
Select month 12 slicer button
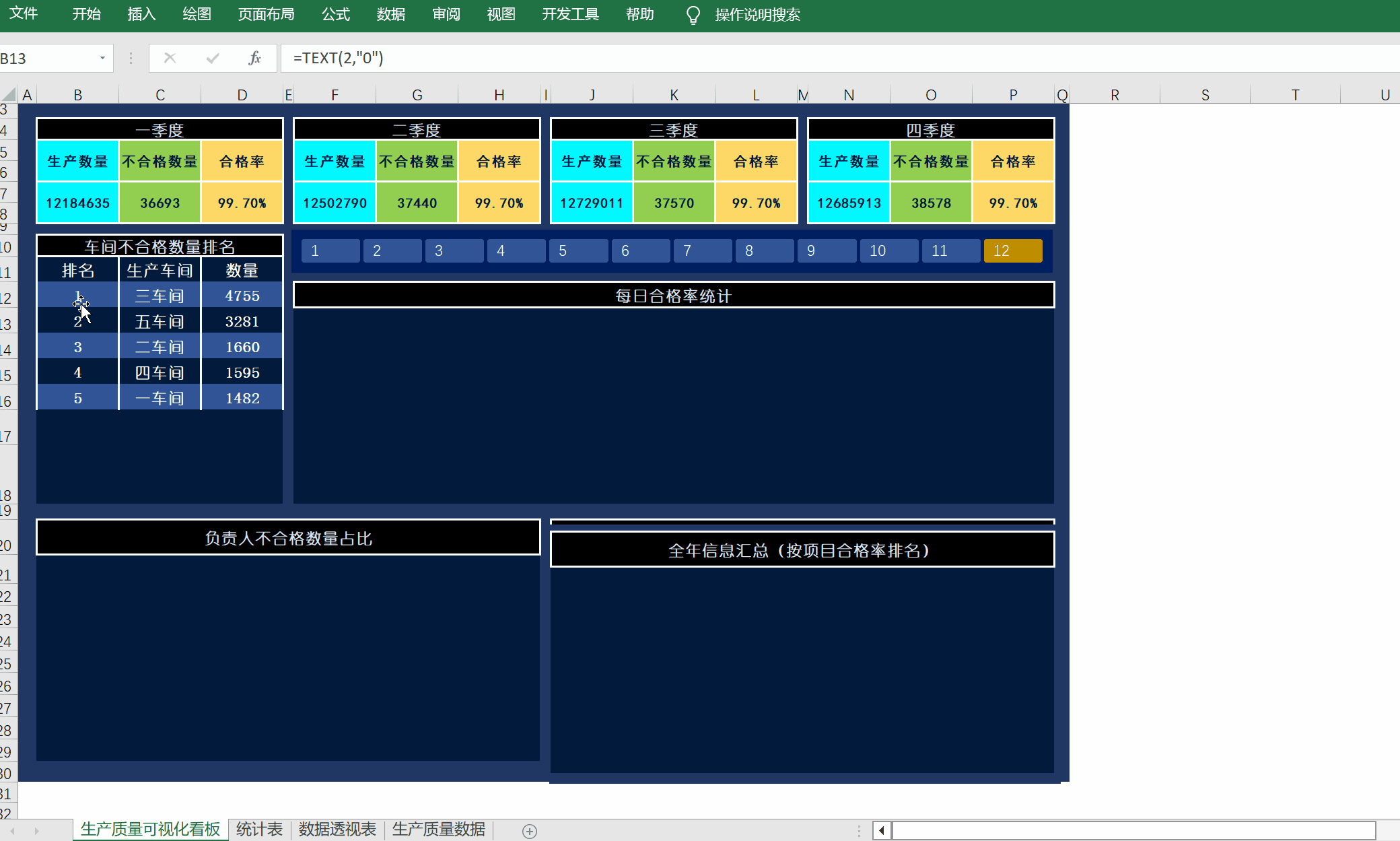pyautogui.click(x=1012, y=250)
